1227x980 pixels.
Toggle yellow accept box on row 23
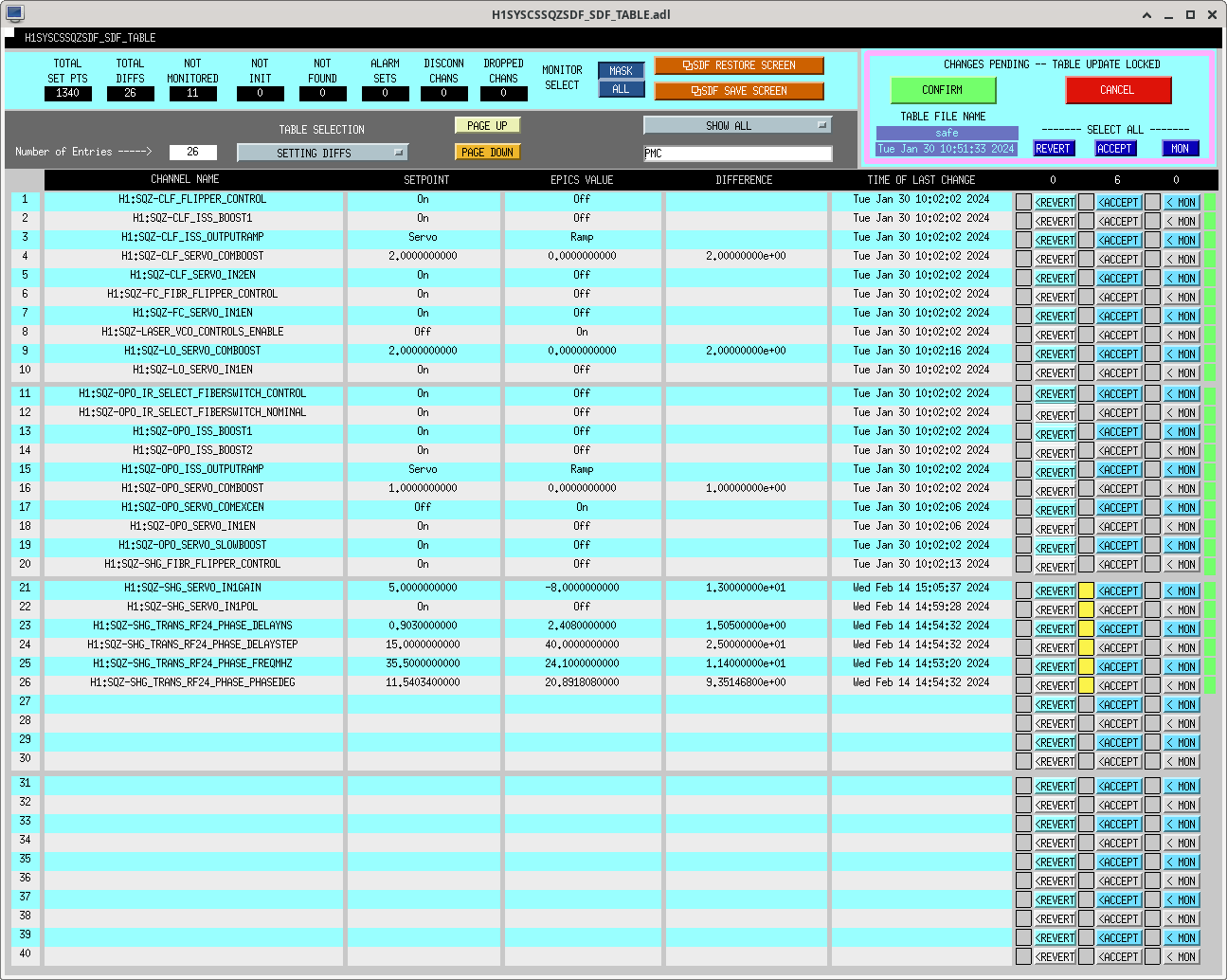click(1086, 628)
